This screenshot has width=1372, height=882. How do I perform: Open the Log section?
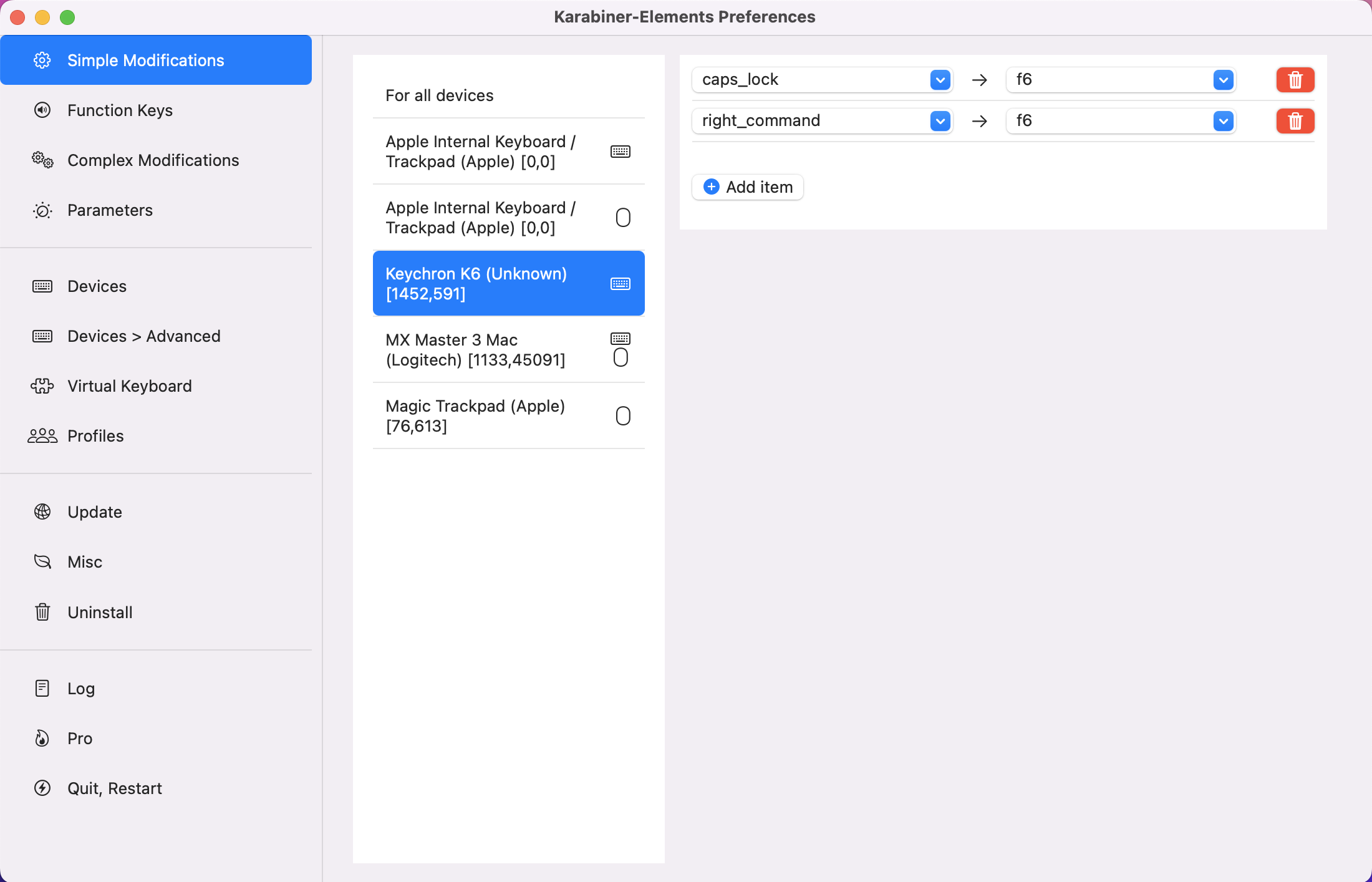[81, 689]
